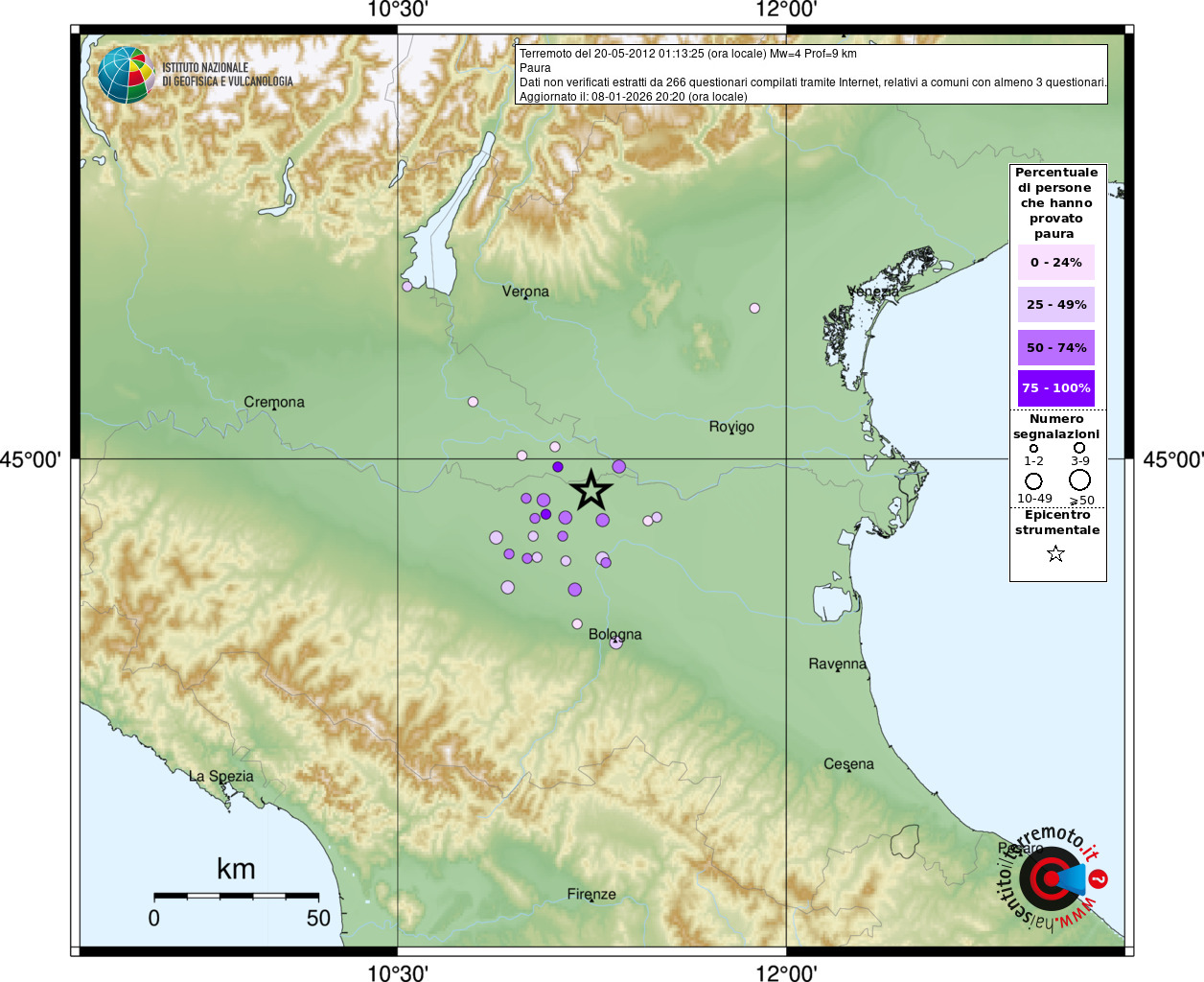This screenshot has height=982, width=1204.
Task: Click the Firenze city label
Action: pyautogui.click(x=591, y=894)
